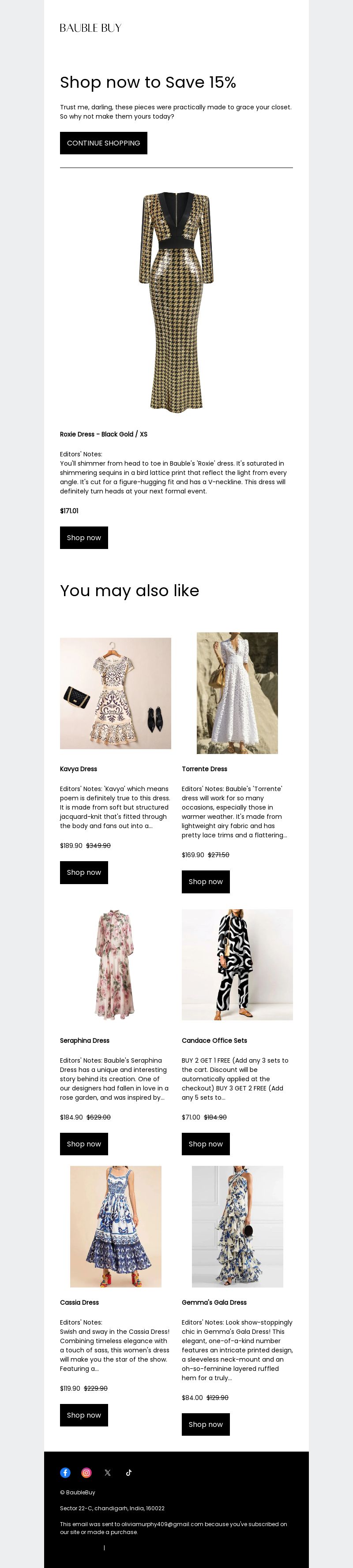Click Shop now under Roxie Dress
Screen dimensions: 353x1568
(84, 538)
